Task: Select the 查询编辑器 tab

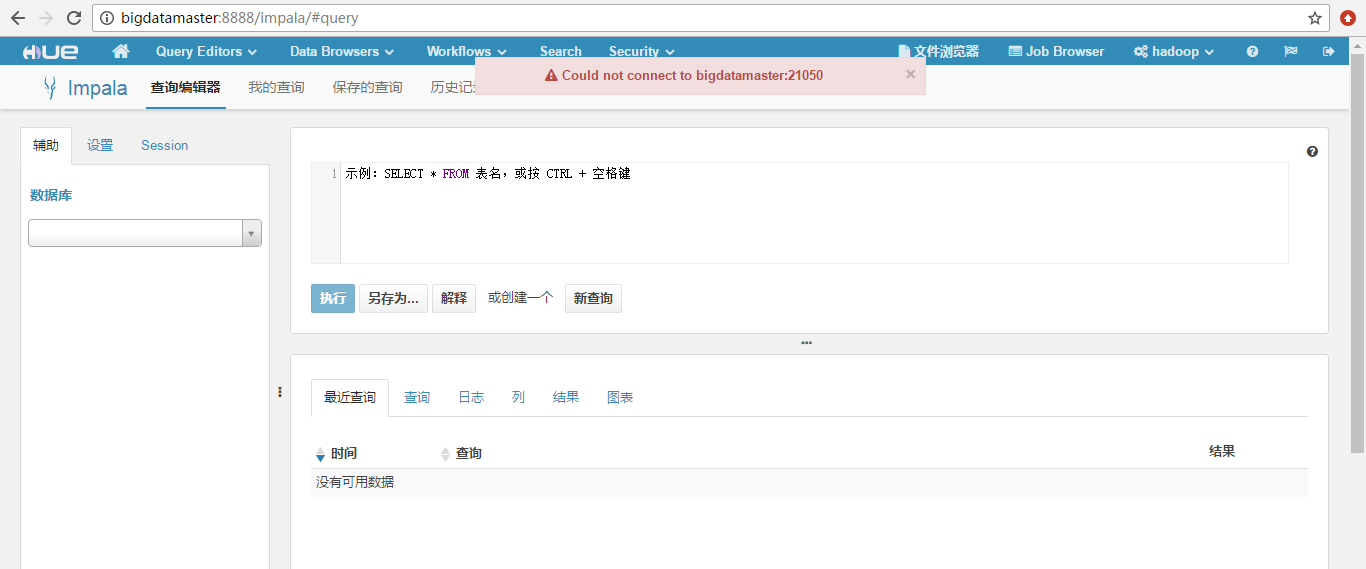Action: click(185, 88)
